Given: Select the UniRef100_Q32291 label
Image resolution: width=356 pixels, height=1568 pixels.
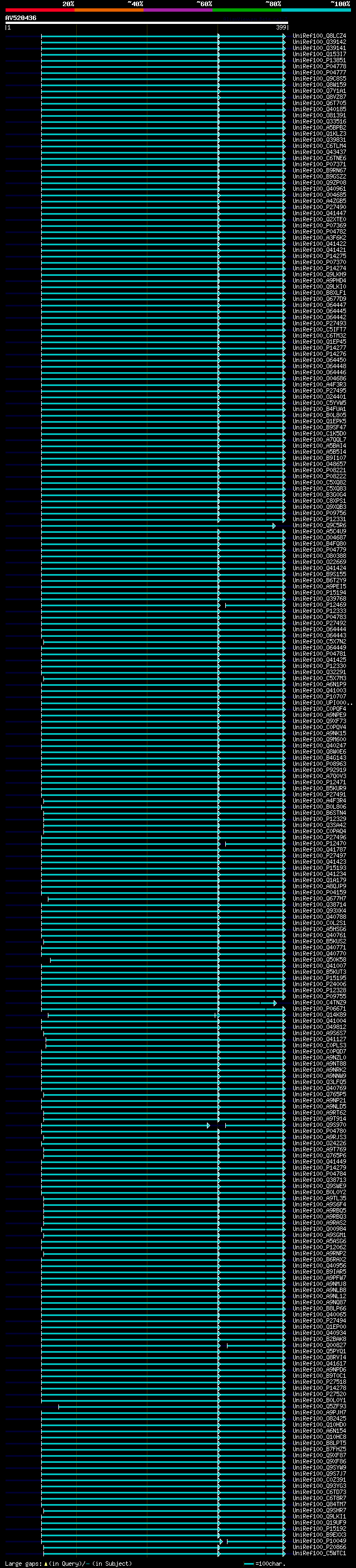Looking at the screenshot, I should coord(319,672).
